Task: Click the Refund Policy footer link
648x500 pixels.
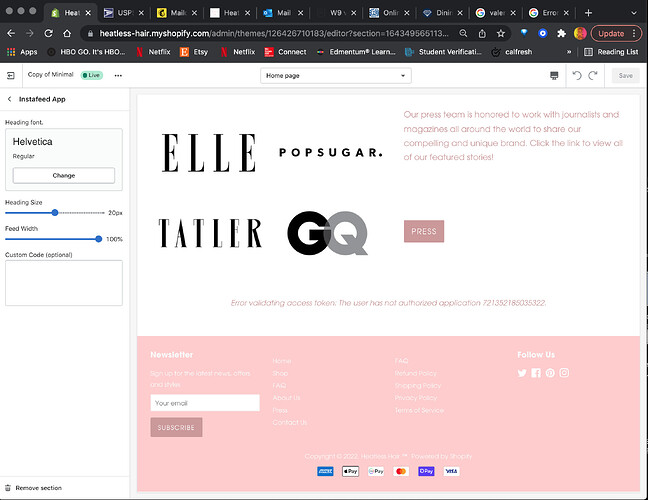Action: click(x=415, y=374)
